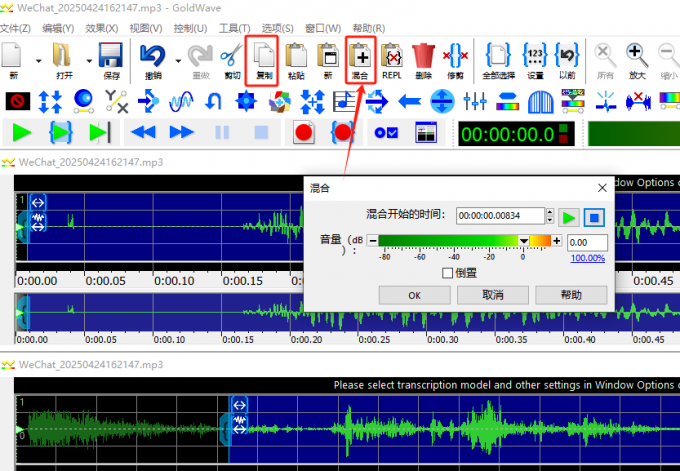Click blue preview stop in 混合 dialog

click(x=594, y=217)
